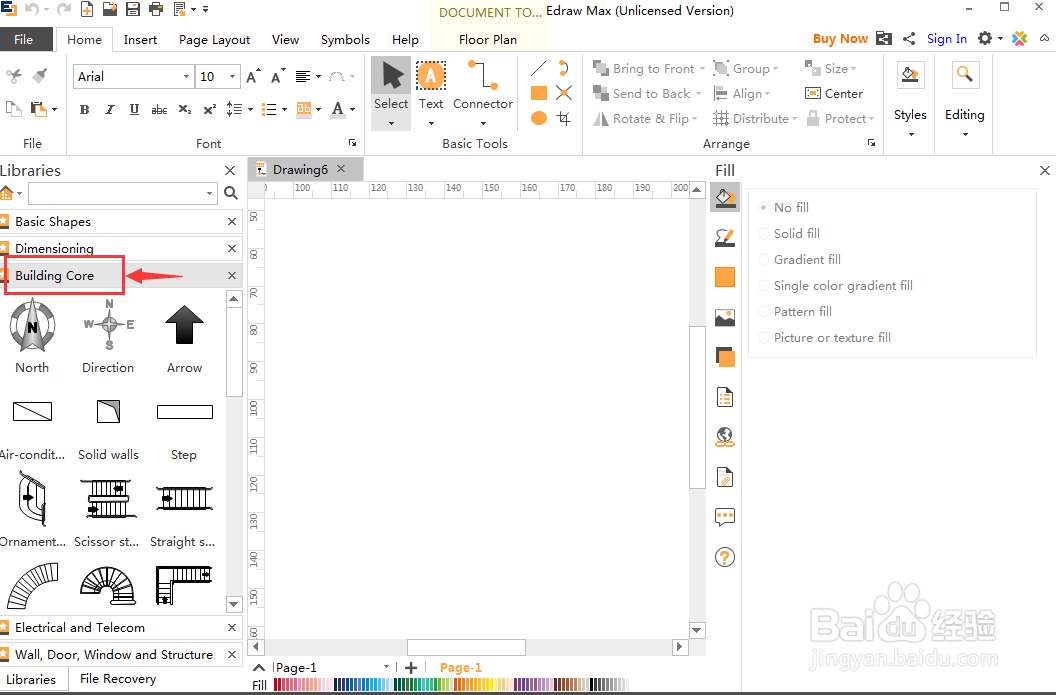Close the Drawing6 document tab

tap(341, 169)
